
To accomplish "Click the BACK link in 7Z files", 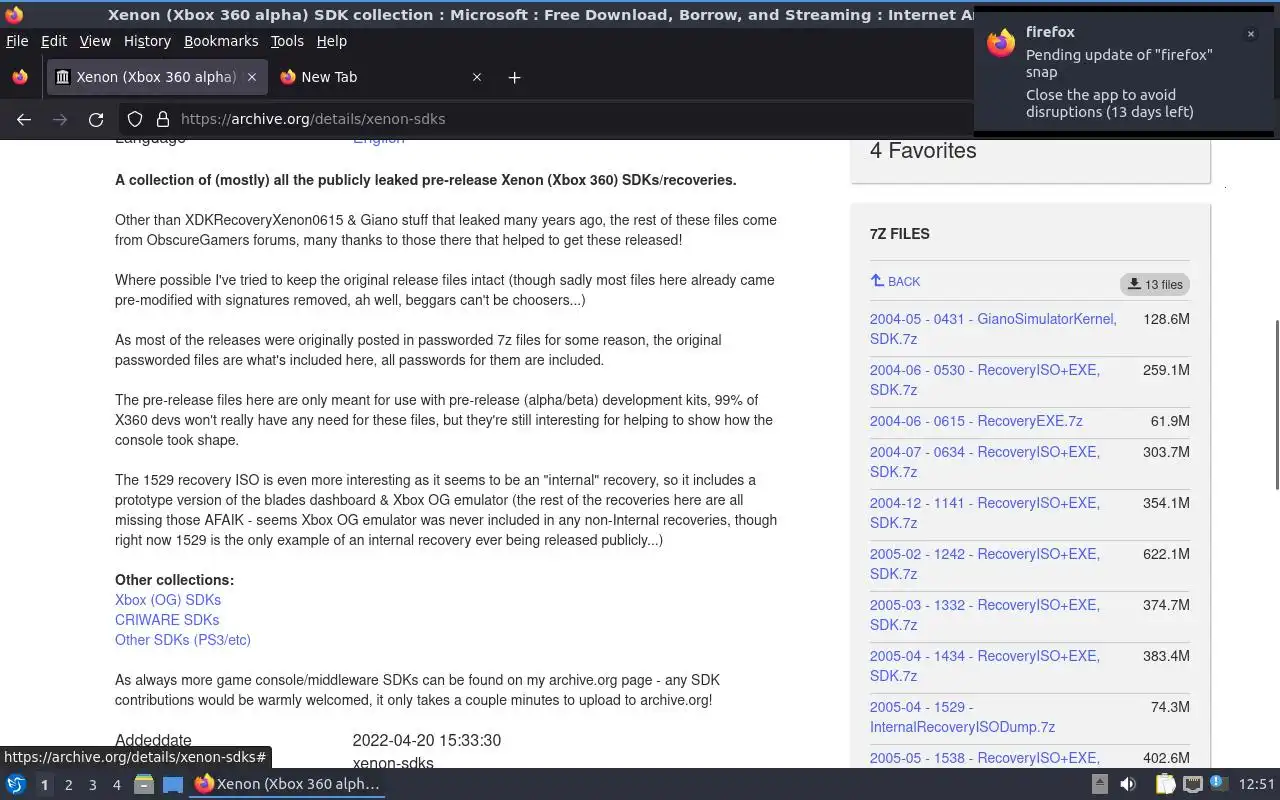I will (895, 282).
